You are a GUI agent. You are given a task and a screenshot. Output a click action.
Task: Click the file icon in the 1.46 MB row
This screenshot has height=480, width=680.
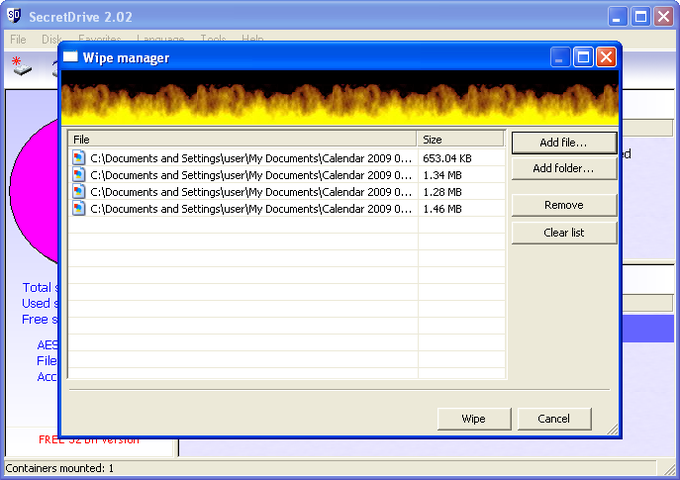[78, 208]
